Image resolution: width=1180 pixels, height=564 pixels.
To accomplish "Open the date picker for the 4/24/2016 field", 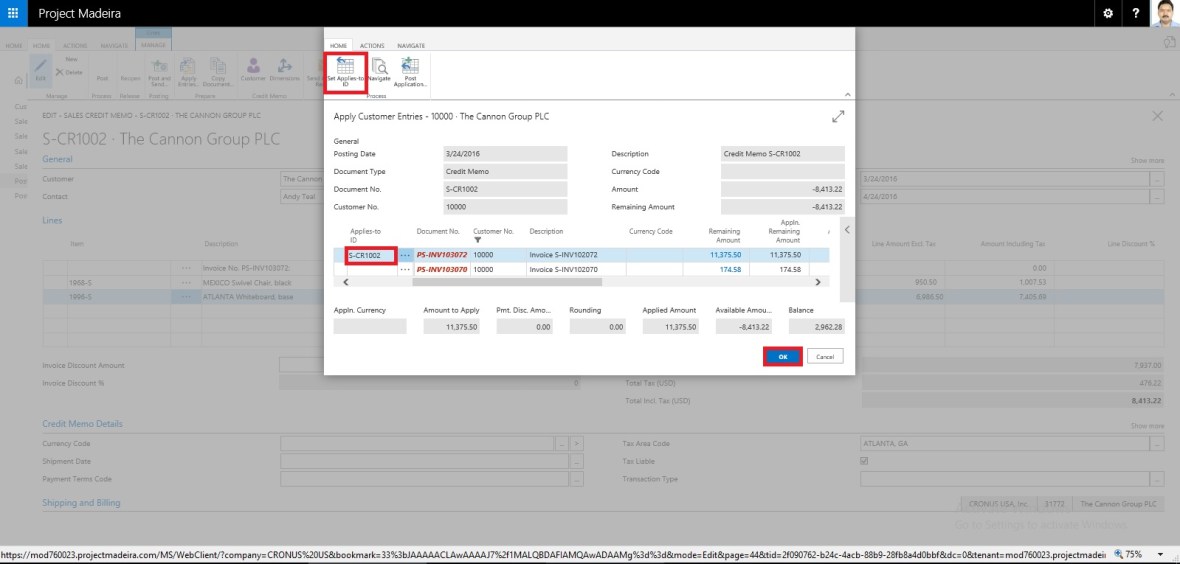I will [1157, 197].
